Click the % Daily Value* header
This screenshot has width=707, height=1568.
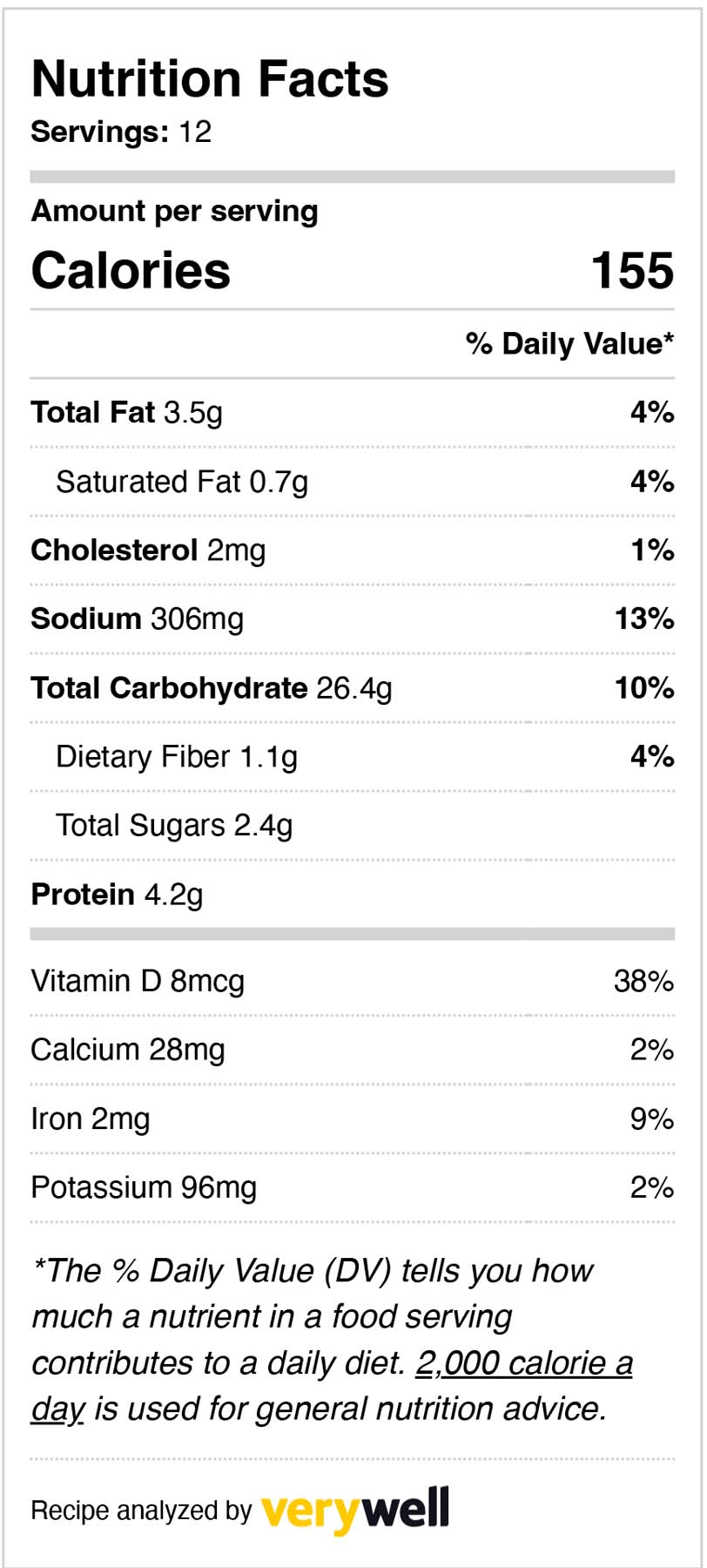pyautogui.click(x=569, y=343)
